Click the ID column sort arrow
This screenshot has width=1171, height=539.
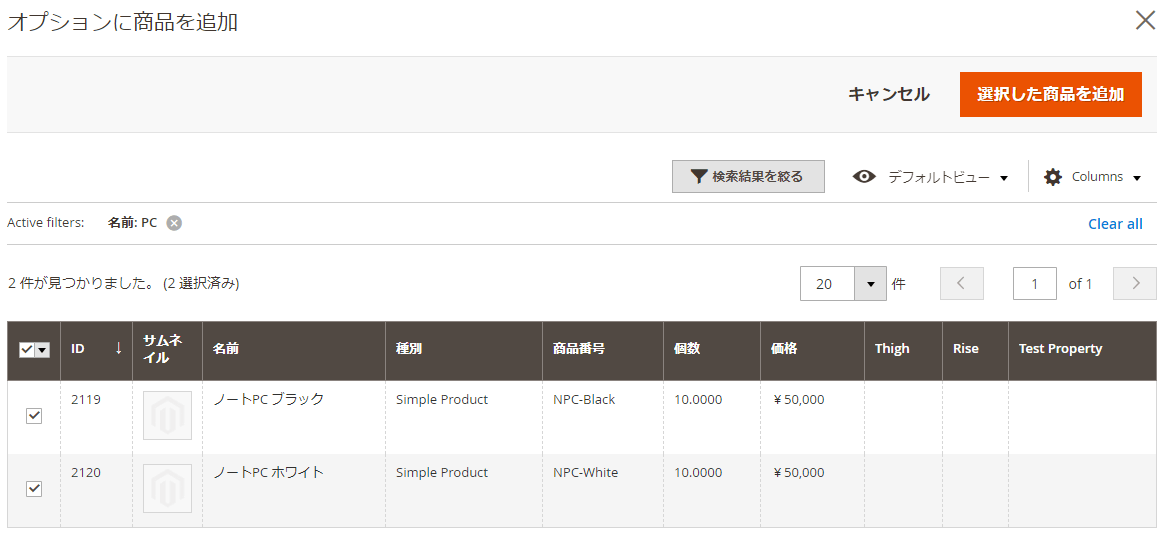coord(118,348)
